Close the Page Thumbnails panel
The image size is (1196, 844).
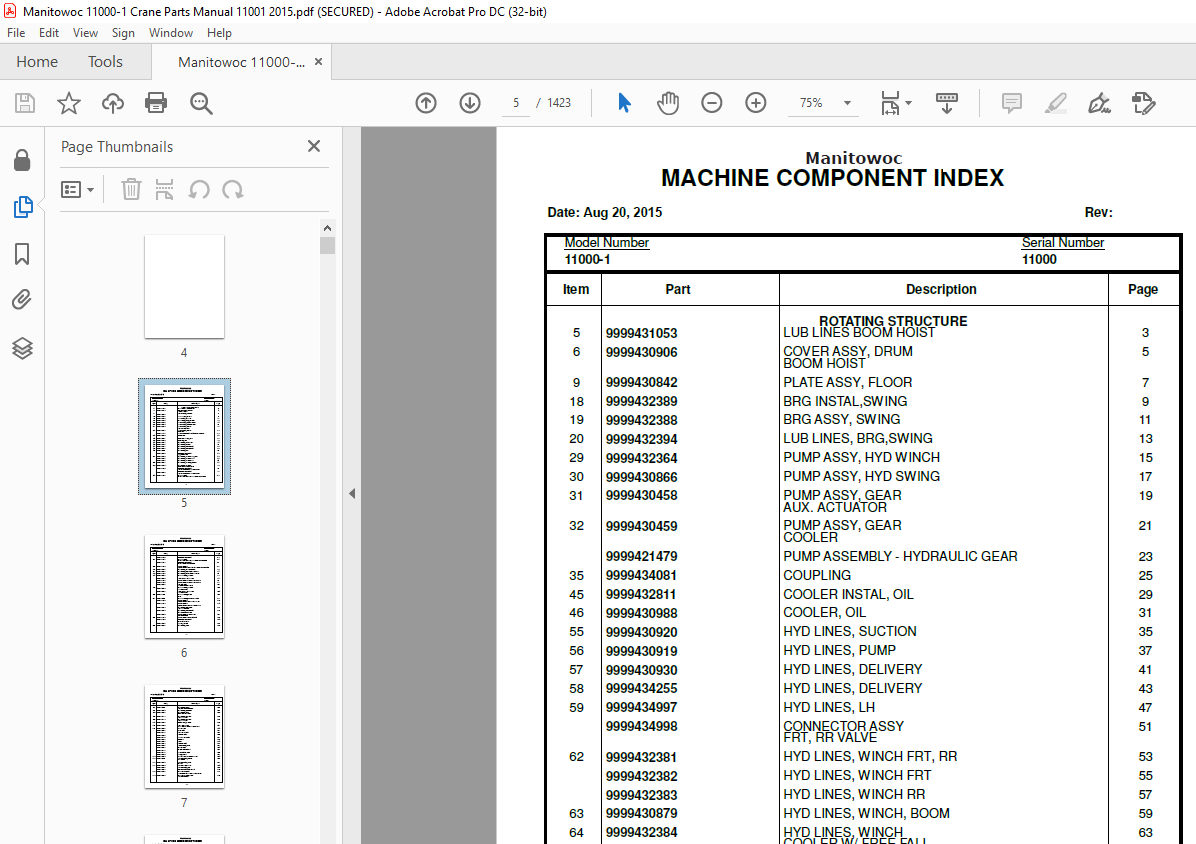point(313,146)
